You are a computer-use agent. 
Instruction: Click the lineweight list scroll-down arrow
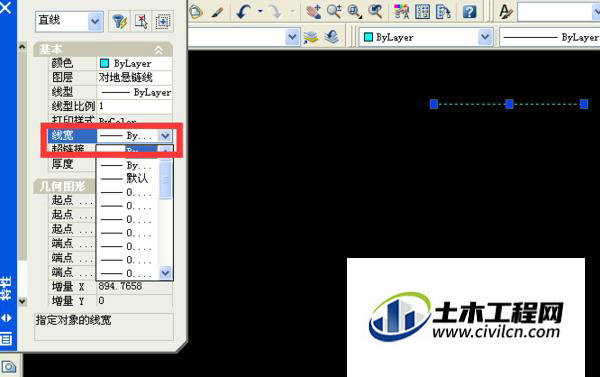(x=165, y=273)
